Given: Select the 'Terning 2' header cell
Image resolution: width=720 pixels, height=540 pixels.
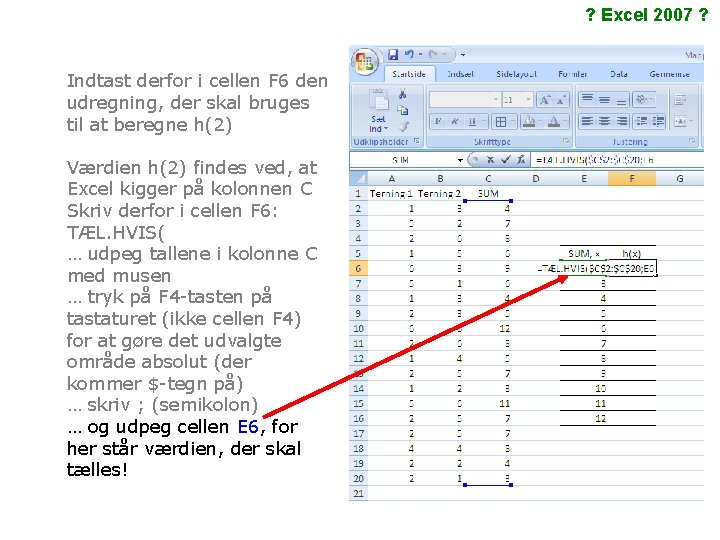Looking at the screenshot, I should 439,194.
